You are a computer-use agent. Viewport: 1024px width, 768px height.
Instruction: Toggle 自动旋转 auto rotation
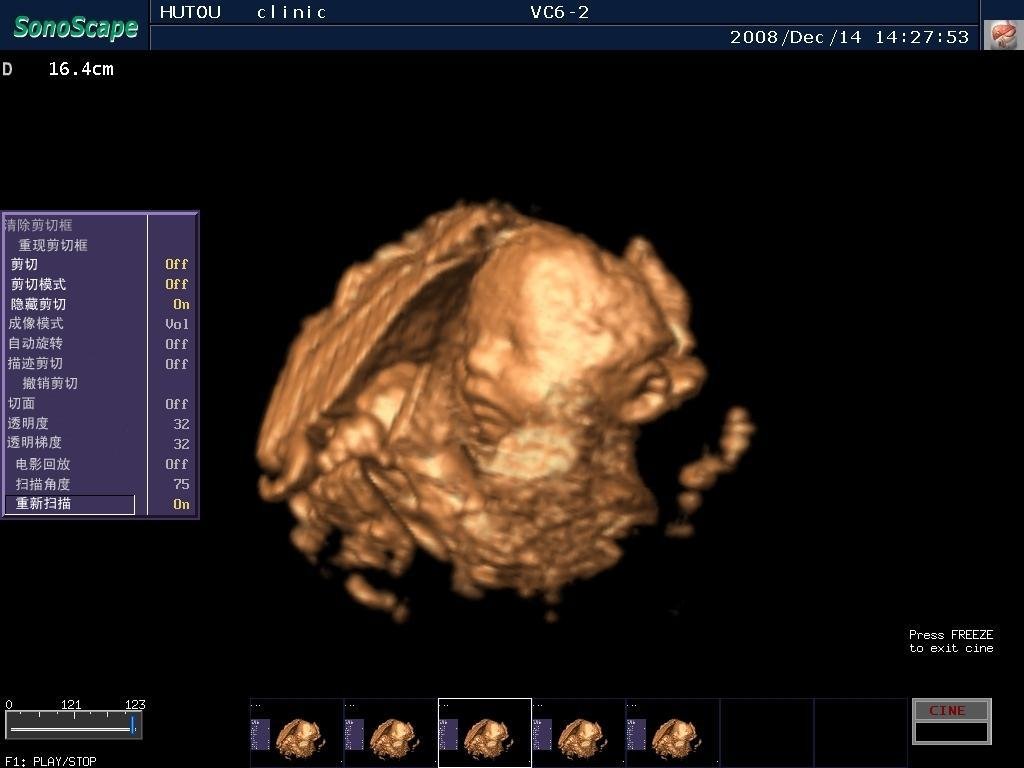(x=176, y=344)
